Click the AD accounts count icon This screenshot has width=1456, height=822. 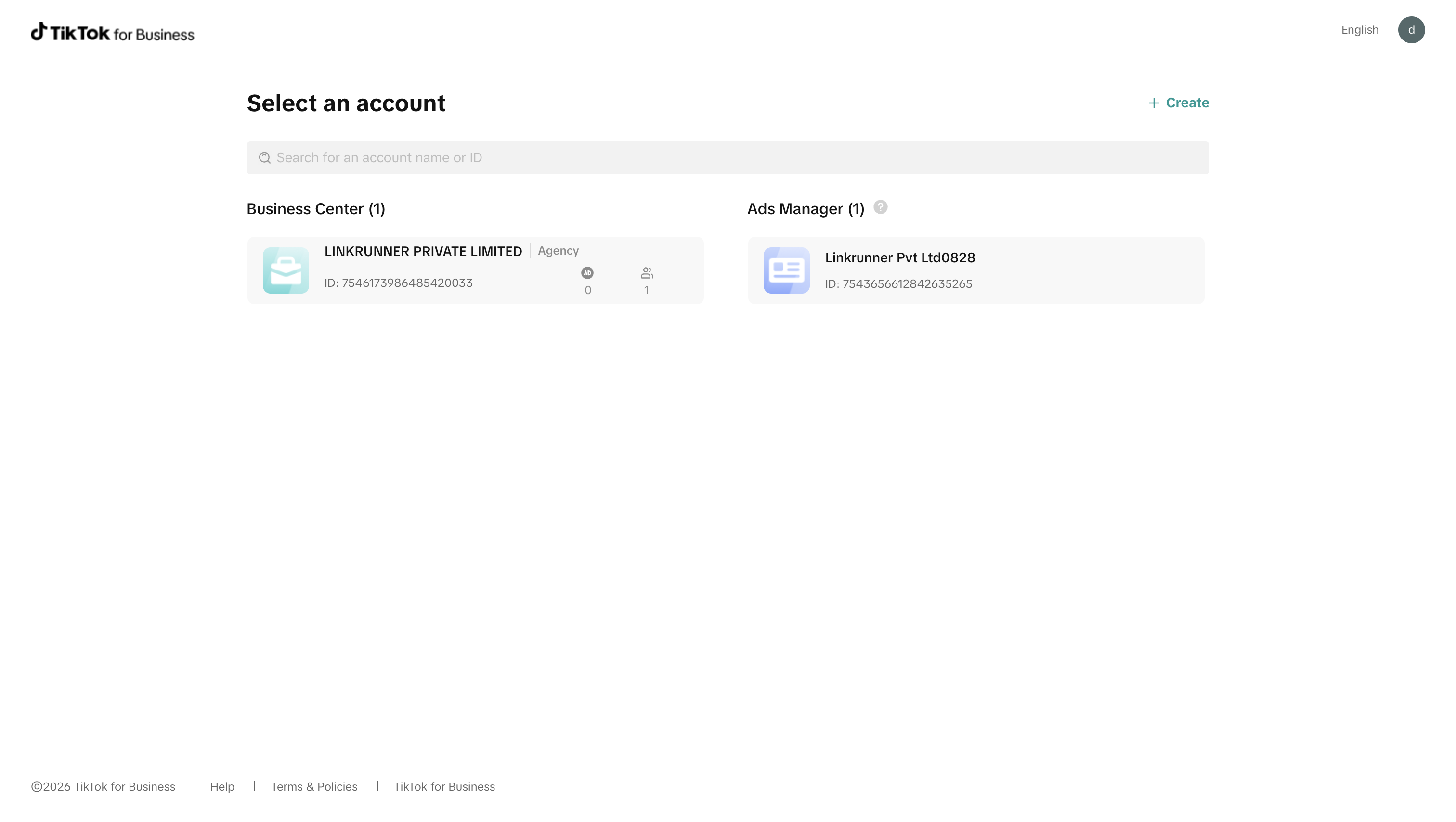587,273
